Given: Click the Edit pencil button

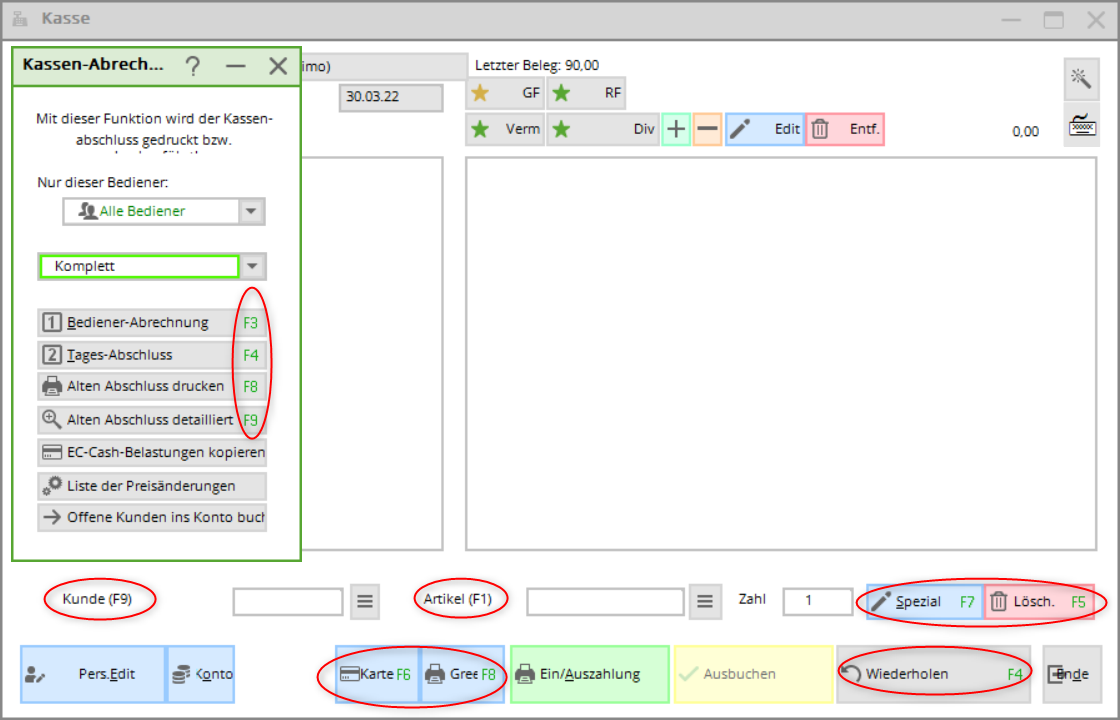Looking at the screenshot, I should click(765, 129).
